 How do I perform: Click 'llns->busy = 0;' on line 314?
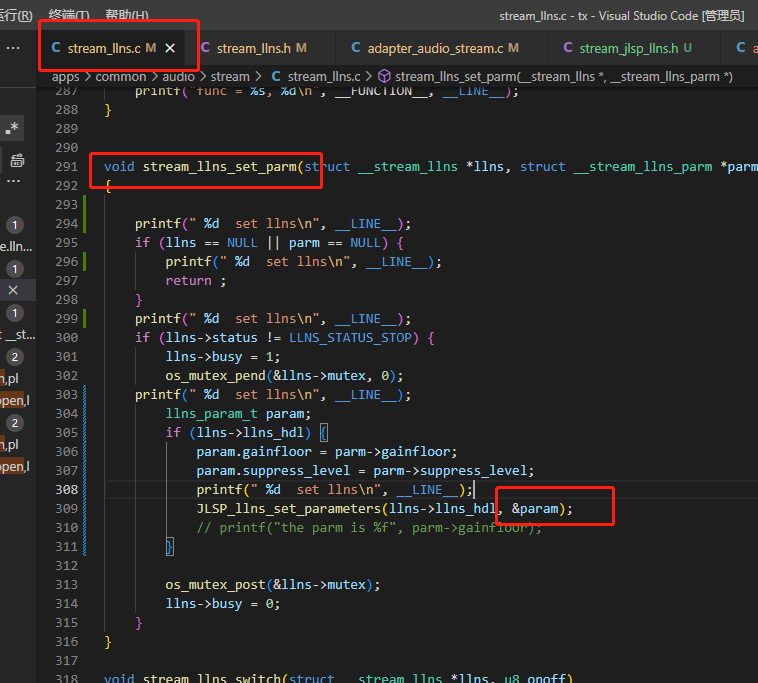coord(222,604)
